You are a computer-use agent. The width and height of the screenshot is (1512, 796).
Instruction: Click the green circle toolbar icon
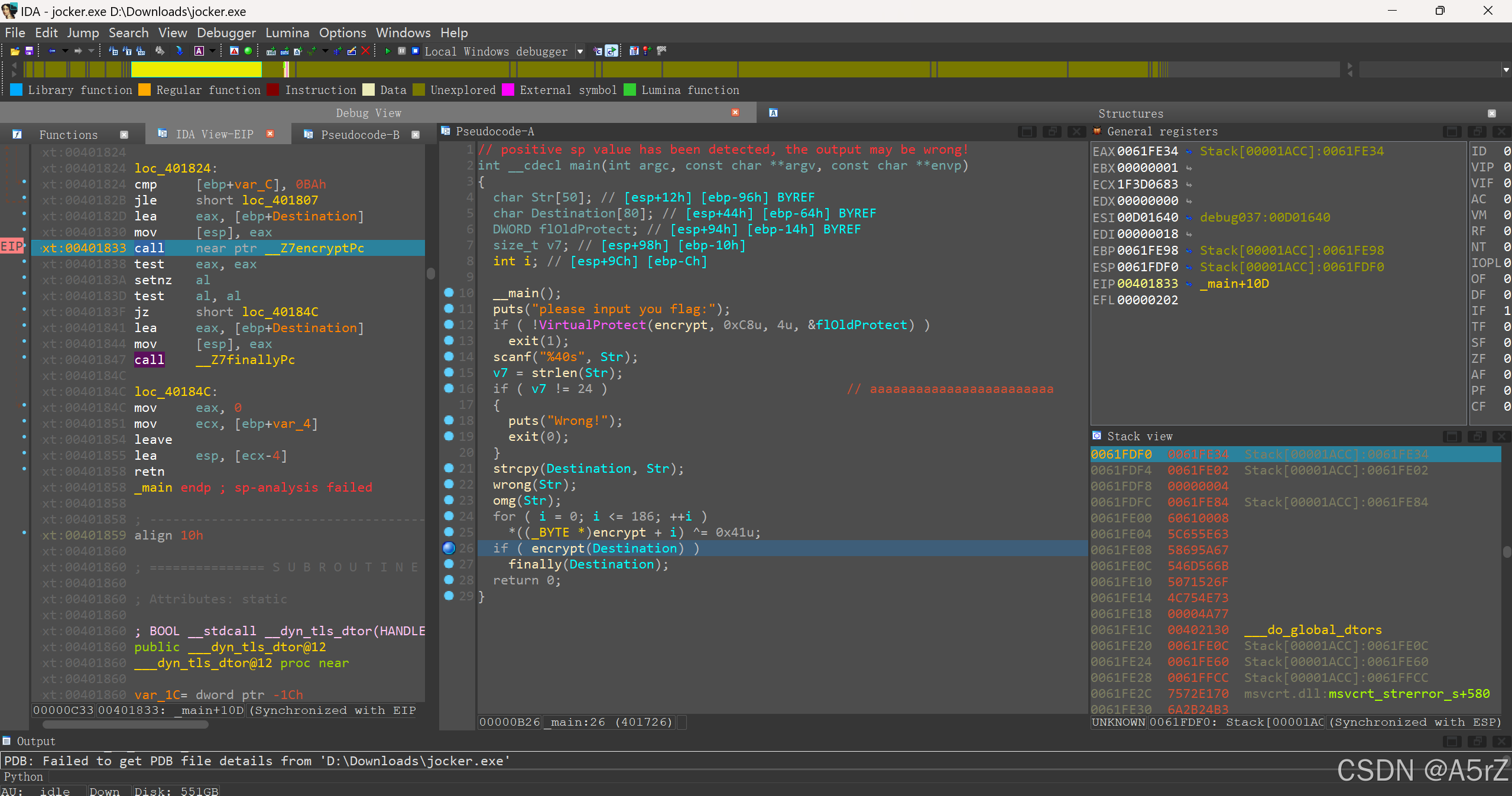tap(248, 51)
